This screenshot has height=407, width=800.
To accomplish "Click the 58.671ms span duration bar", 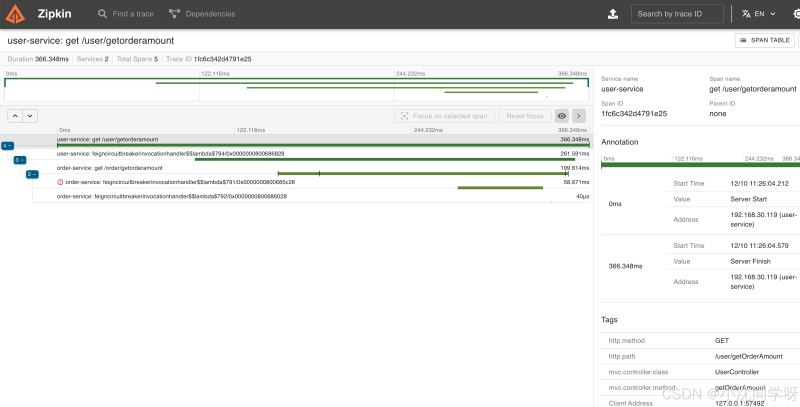I will click(500, 188).
